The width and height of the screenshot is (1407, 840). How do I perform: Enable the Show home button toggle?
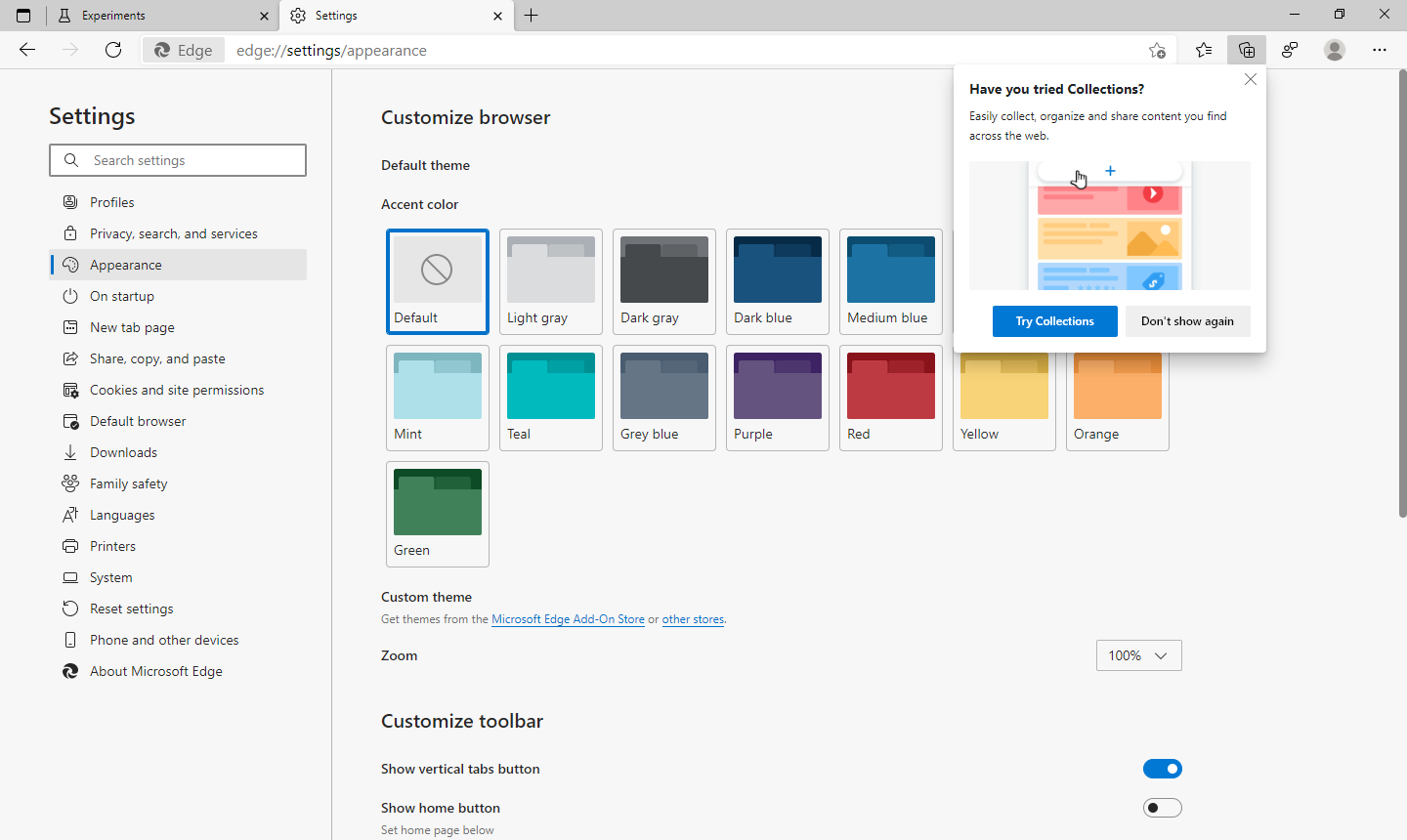click(1163, 808)
